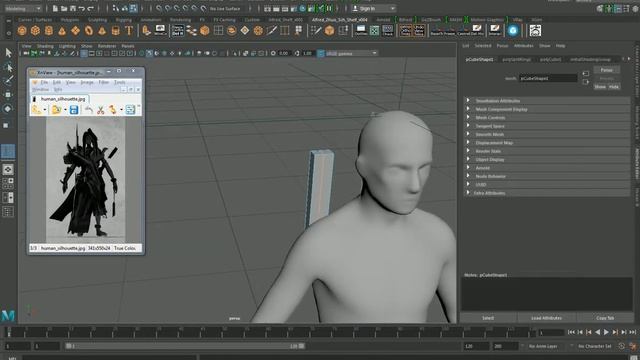Screen dimensions: 640x360
Task: Select the polyCube1 node tab in Attribute Editor
Action: tap(551, 60)
